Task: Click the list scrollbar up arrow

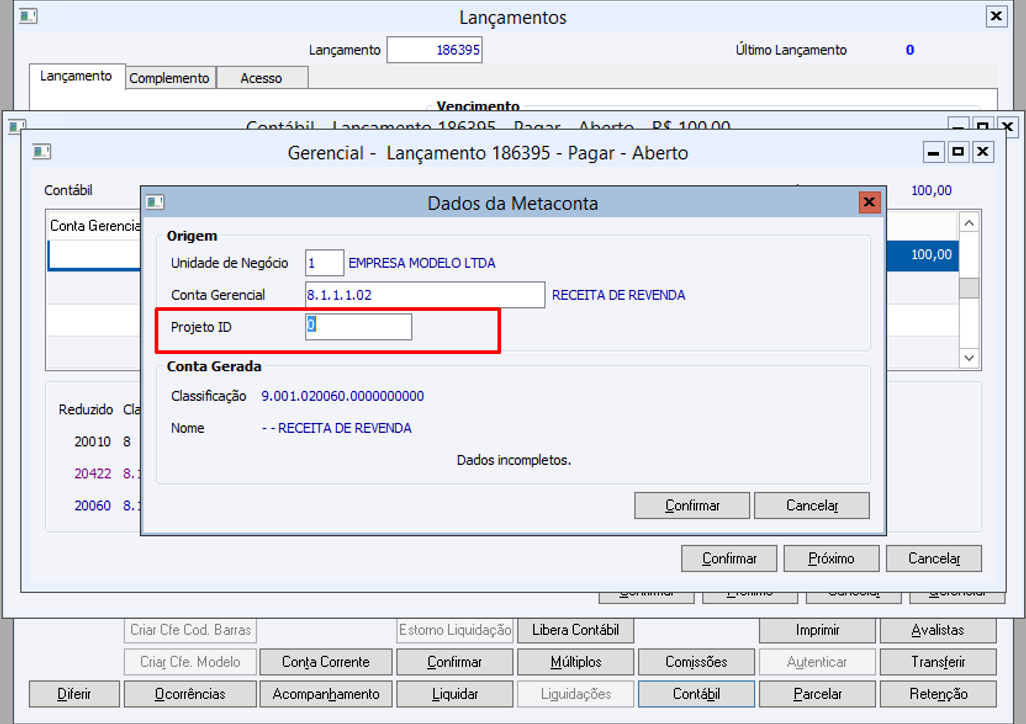Action: tap(969, 223)
